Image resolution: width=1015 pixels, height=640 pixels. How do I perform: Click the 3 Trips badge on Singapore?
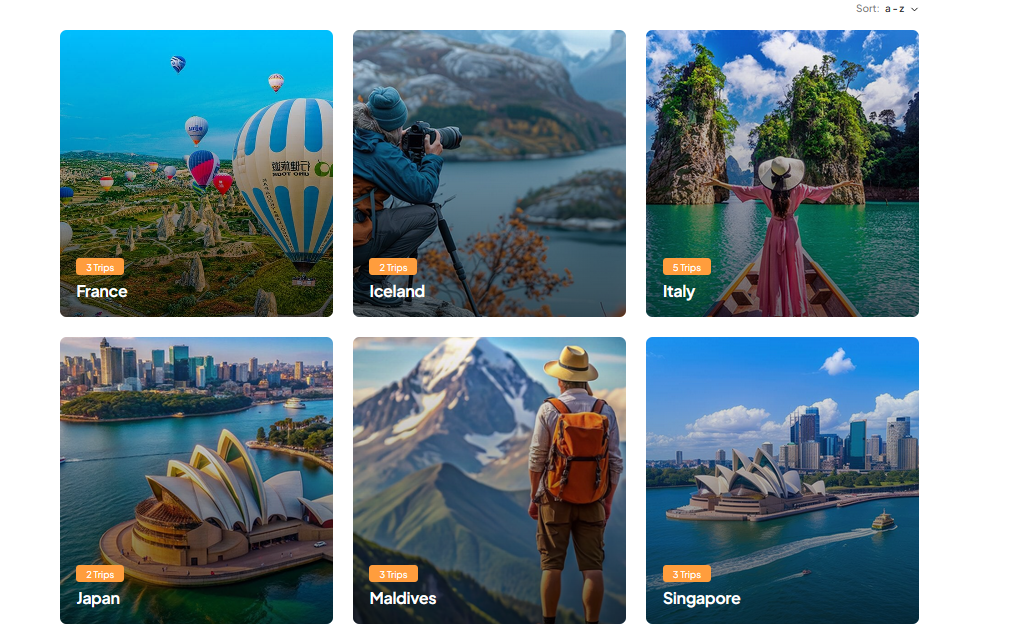point(686,574)
